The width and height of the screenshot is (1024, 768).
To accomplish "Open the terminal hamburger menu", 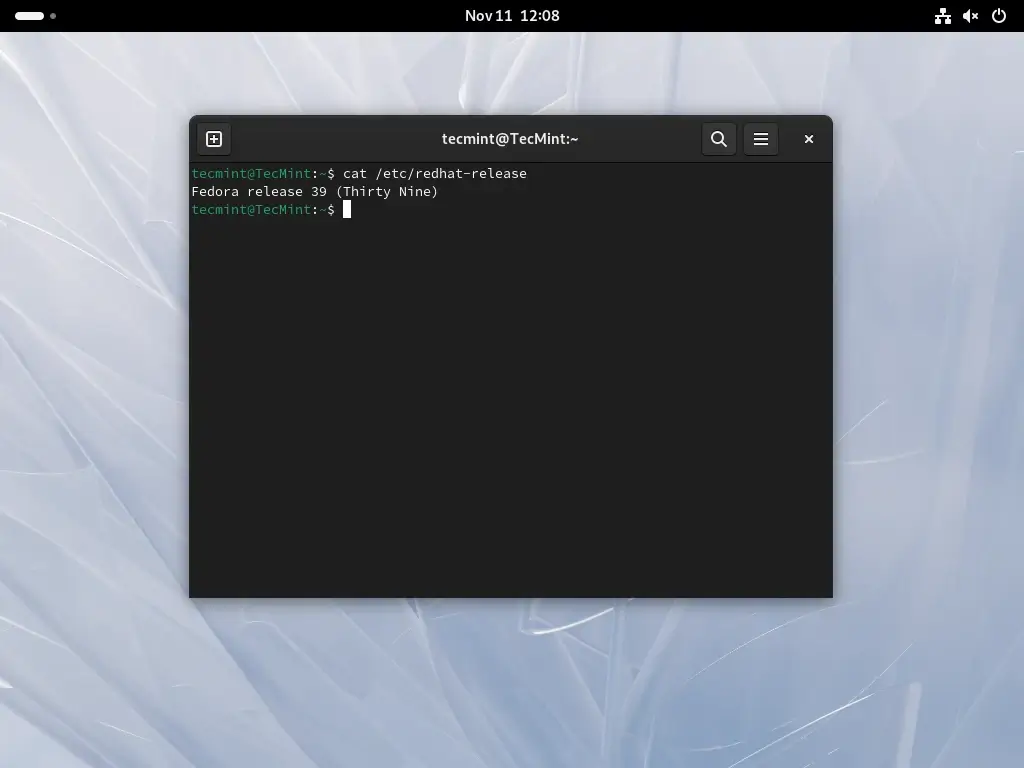I will click(761, 139).
